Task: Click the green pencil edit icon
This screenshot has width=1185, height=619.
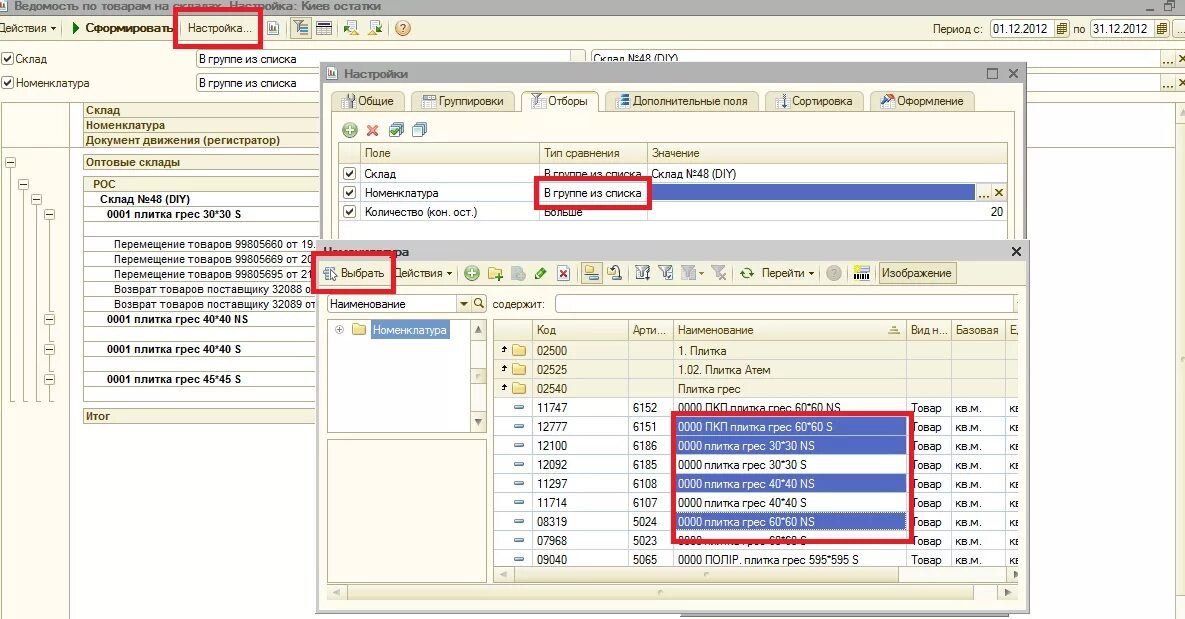Action: point(540,273)
